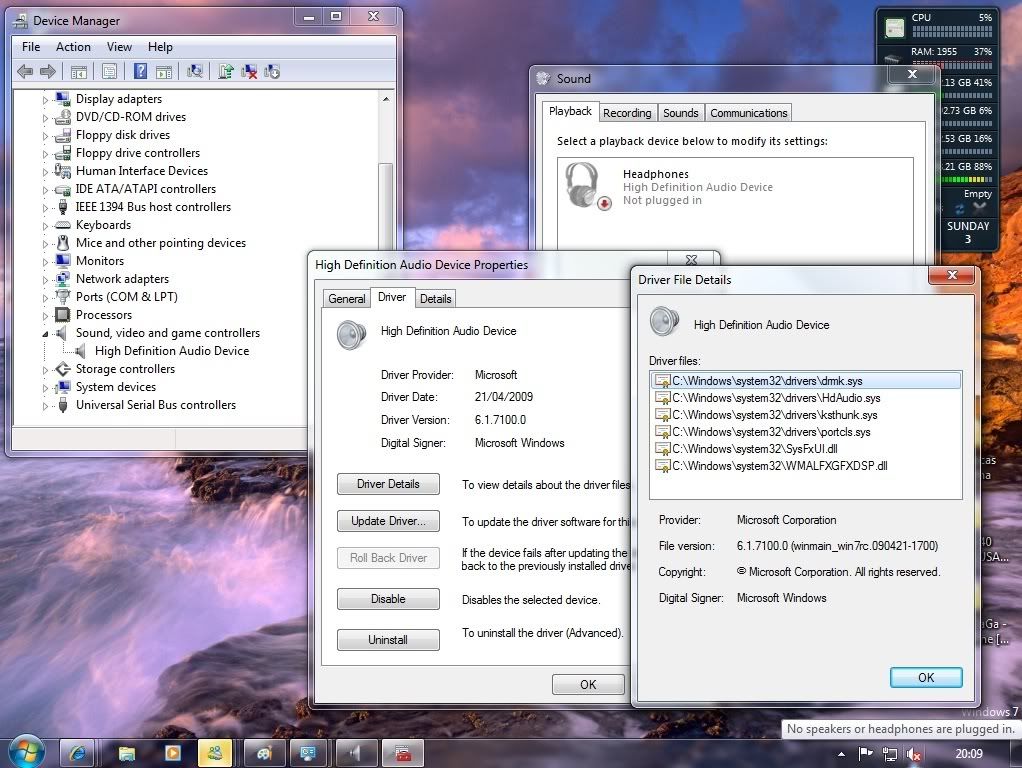The height and width of the screenshot is (768, 1022).
Task: Expand the Display adapters node
Action: pyautogui.click(x=45, y=99)
